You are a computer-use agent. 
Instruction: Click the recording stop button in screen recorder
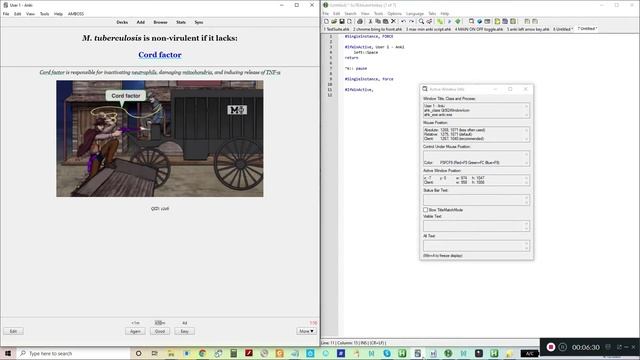[x=551, y=347]
